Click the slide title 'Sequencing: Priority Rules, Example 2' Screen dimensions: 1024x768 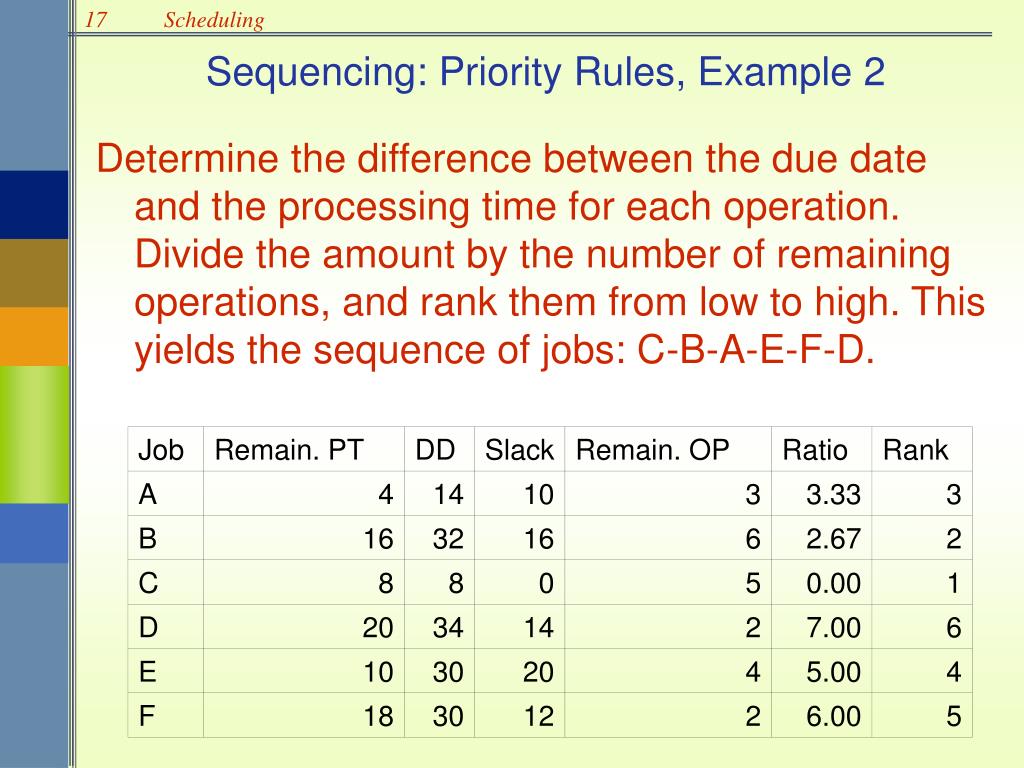click(545, 72)
